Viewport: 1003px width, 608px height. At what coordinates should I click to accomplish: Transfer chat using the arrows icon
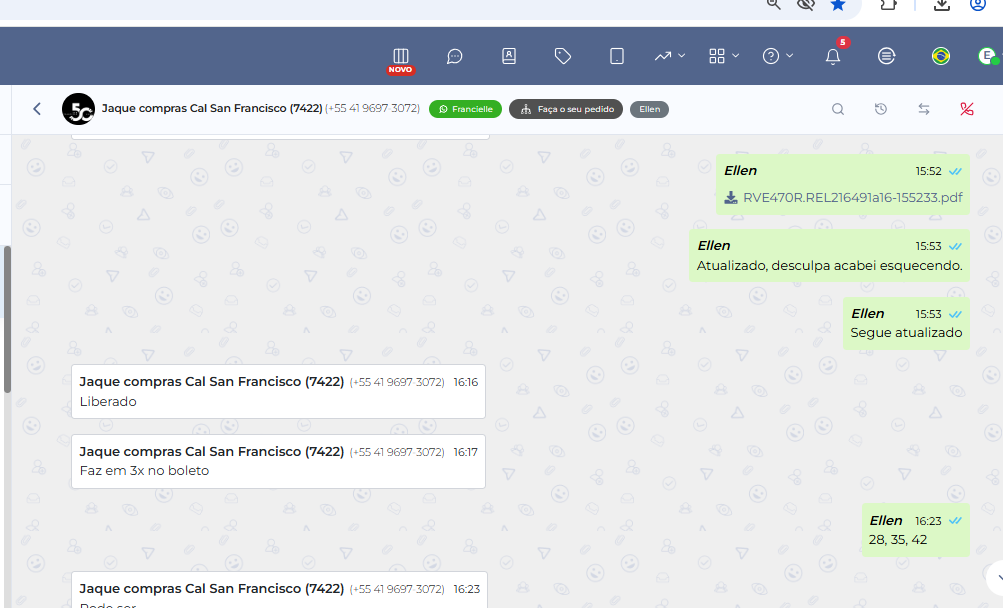(924, 109)
